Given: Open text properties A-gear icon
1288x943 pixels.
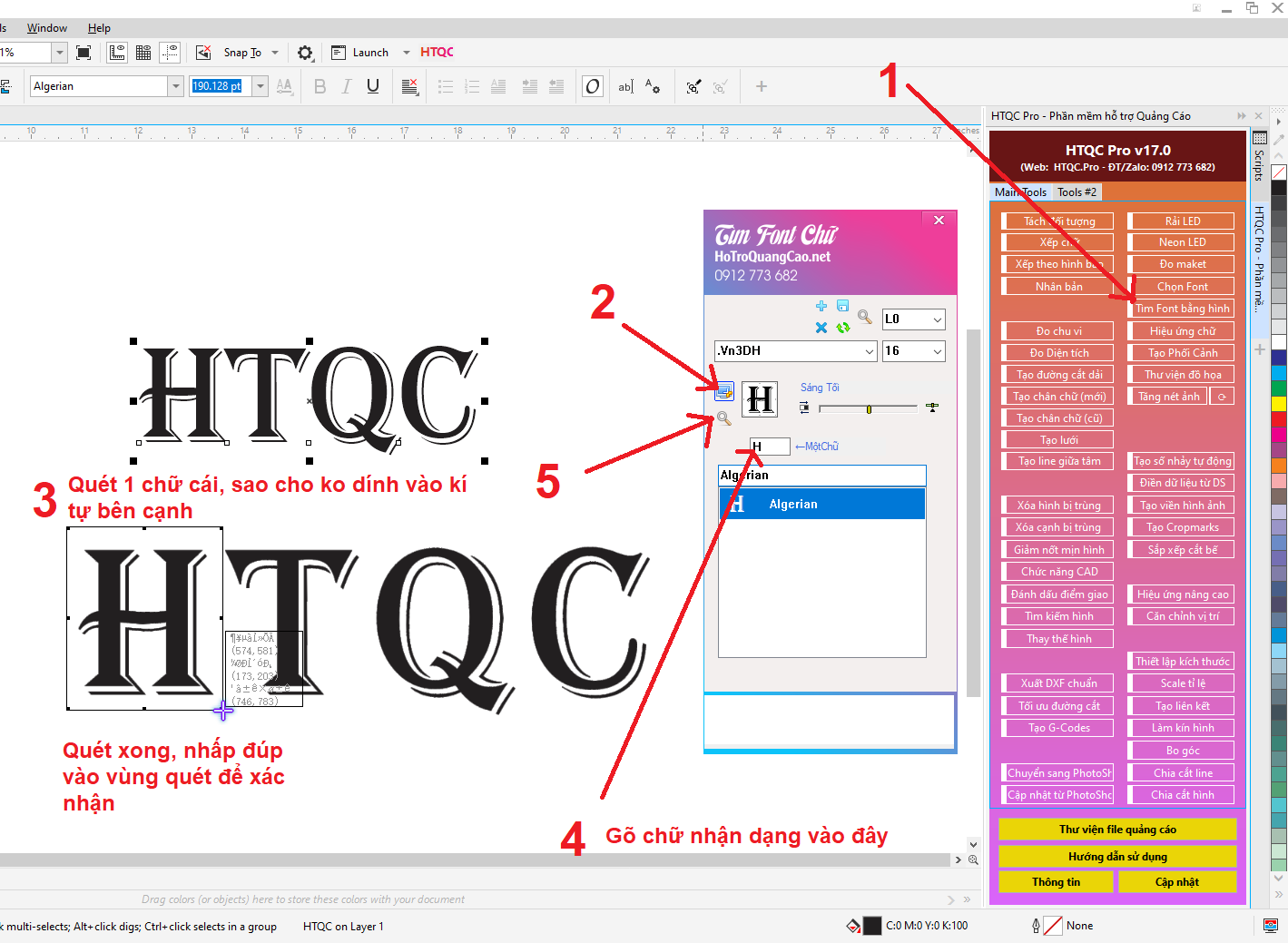Looking at the screenshot, I should [653, 86].
